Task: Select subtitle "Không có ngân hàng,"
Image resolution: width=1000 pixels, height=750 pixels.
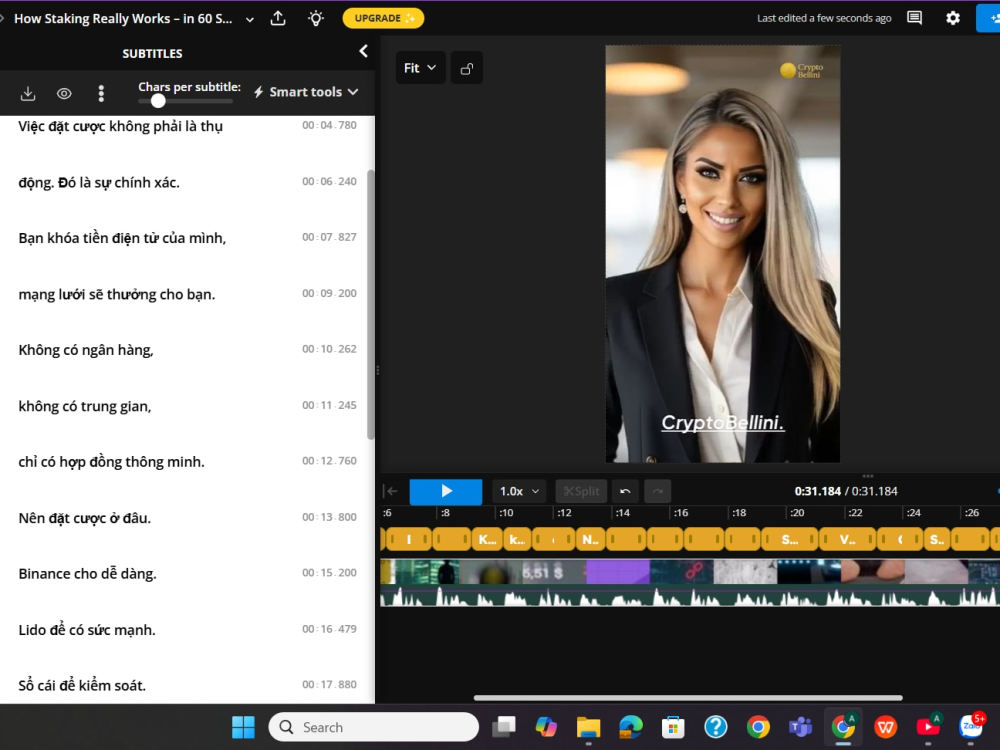Action: (86, 350)
